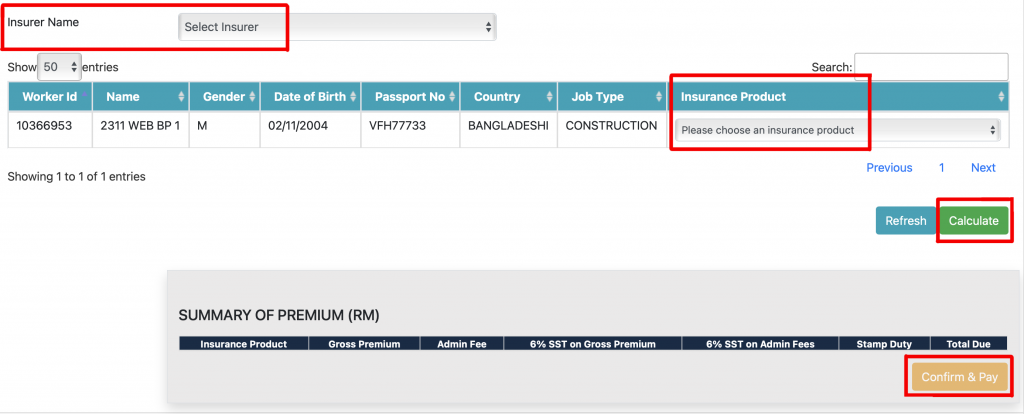Sort table by Insurance Product column
This screenshot has width=1024, height=414.
tap(838, 97)
